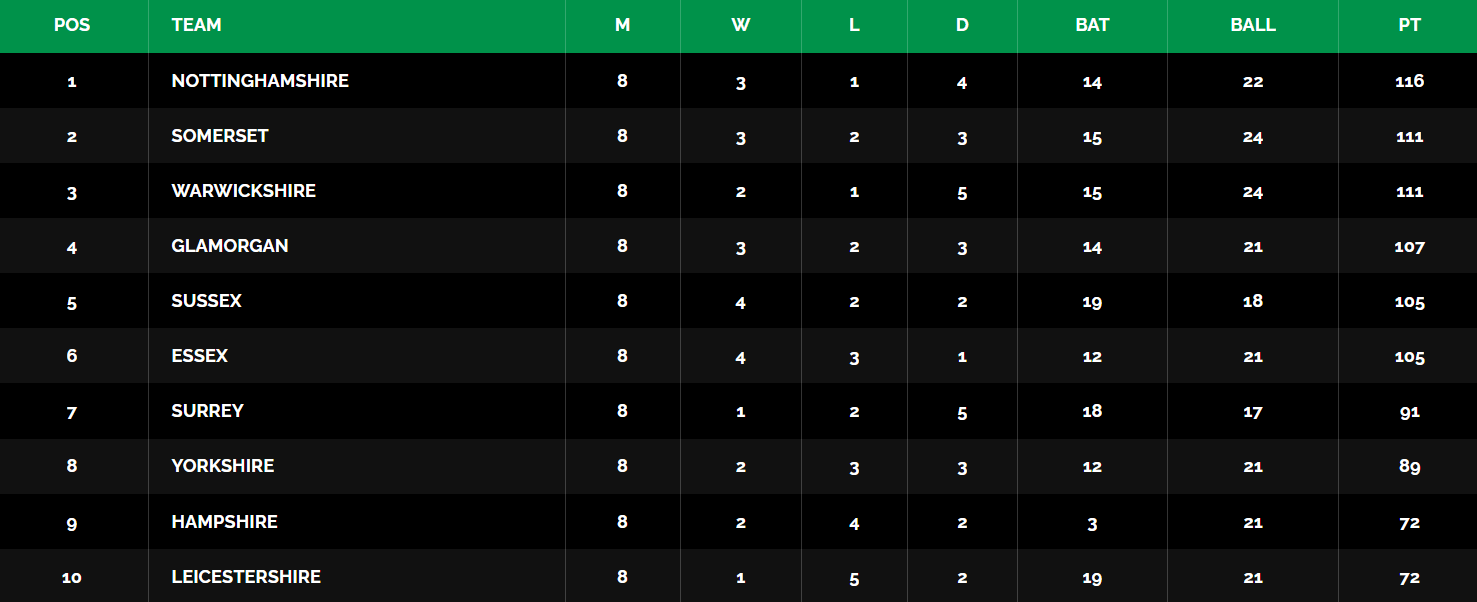This screenshot has width=1477, height=602.
Task: Click the Leicestershire team name
Action: point(246,577)
